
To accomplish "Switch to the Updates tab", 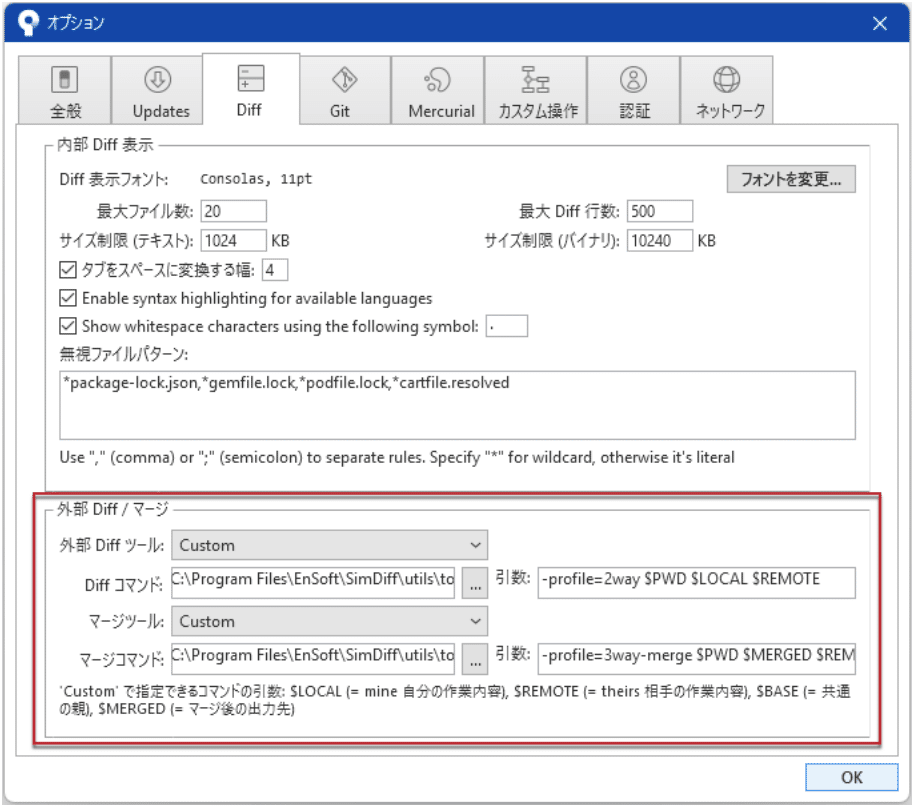I will click(x=157, y=90).
